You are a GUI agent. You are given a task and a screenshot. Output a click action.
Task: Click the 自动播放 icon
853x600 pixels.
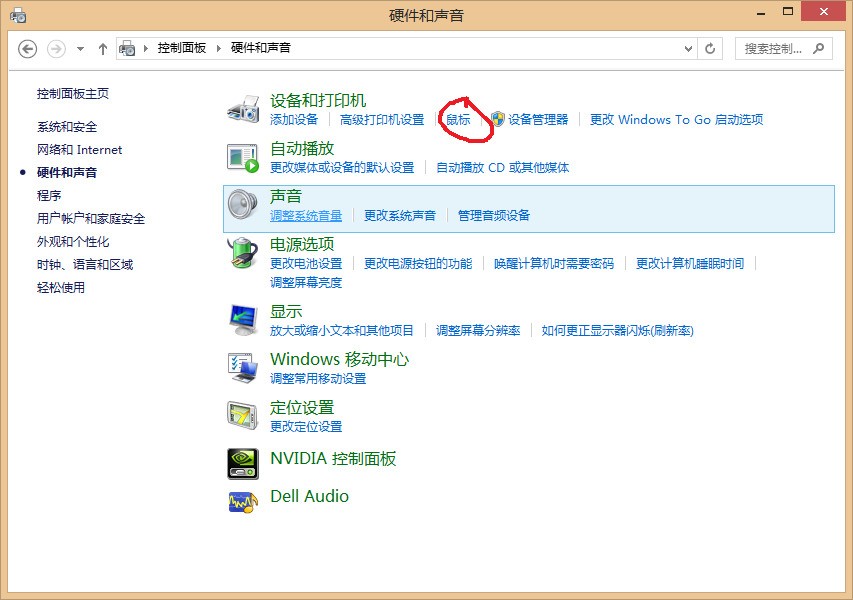[241, 157]
